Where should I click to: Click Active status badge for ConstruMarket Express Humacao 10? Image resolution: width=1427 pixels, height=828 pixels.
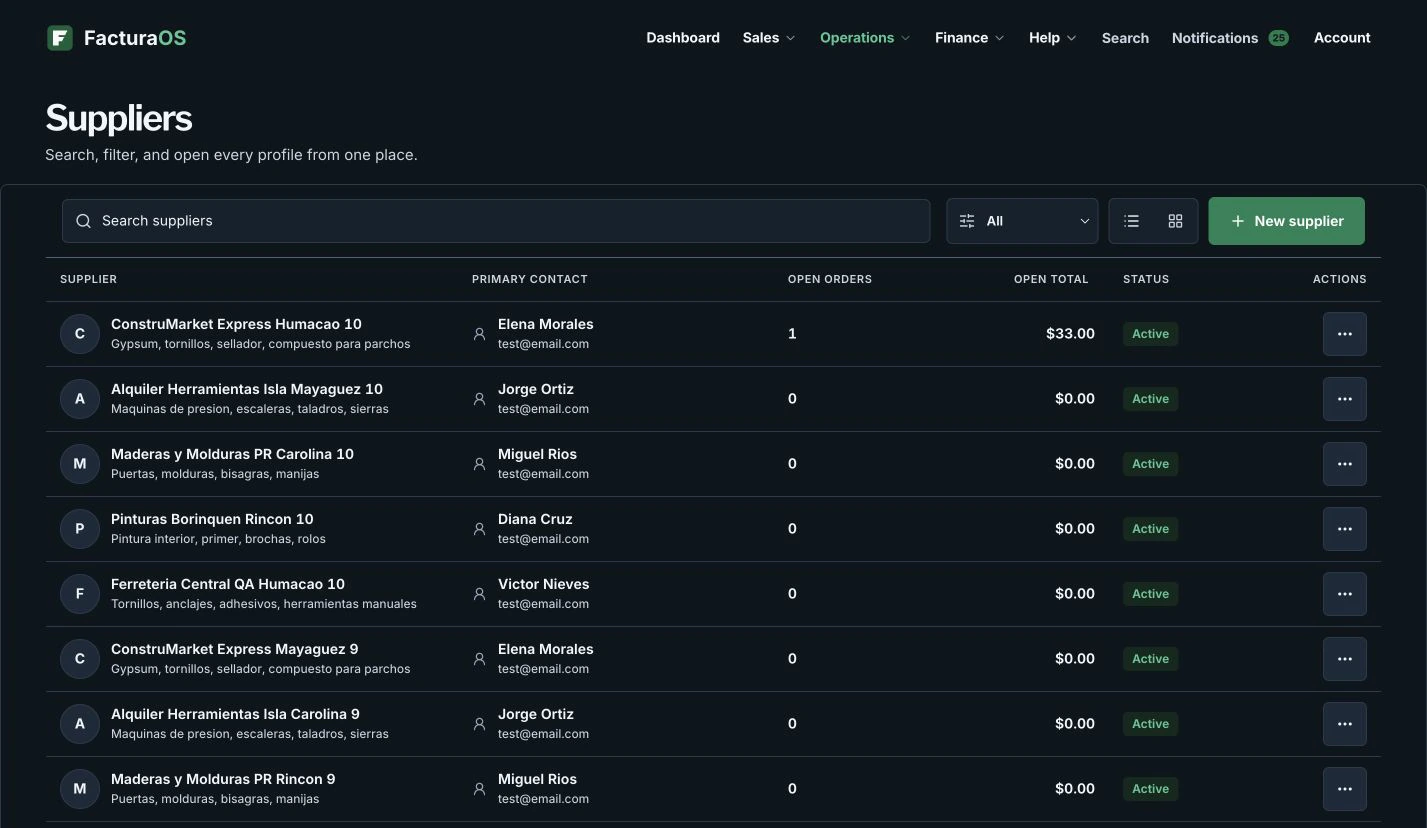(x=1150, y=334)
